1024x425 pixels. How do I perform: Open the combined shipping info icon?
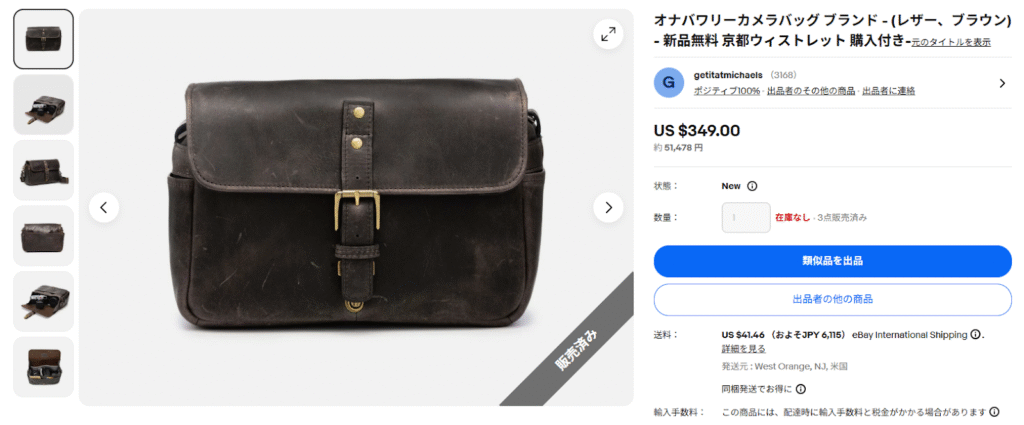(801, 389)
